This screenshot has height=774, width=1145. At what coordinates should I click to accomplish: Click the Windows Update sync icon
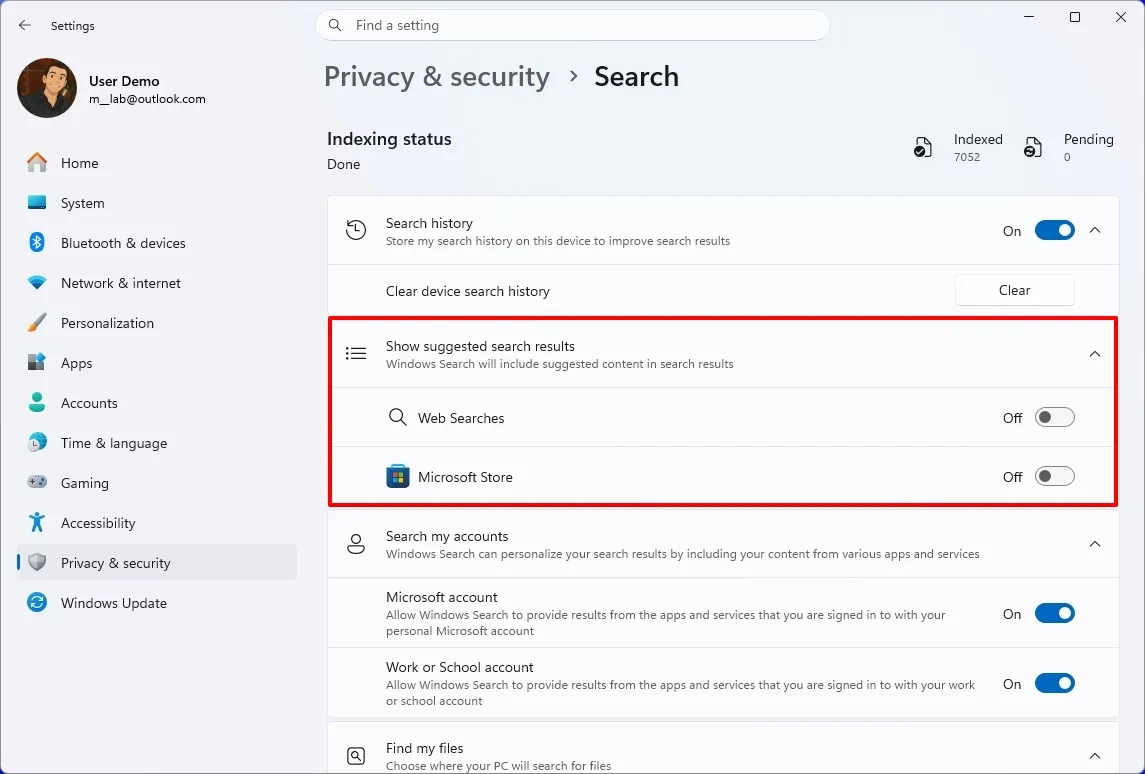point(37,602)
